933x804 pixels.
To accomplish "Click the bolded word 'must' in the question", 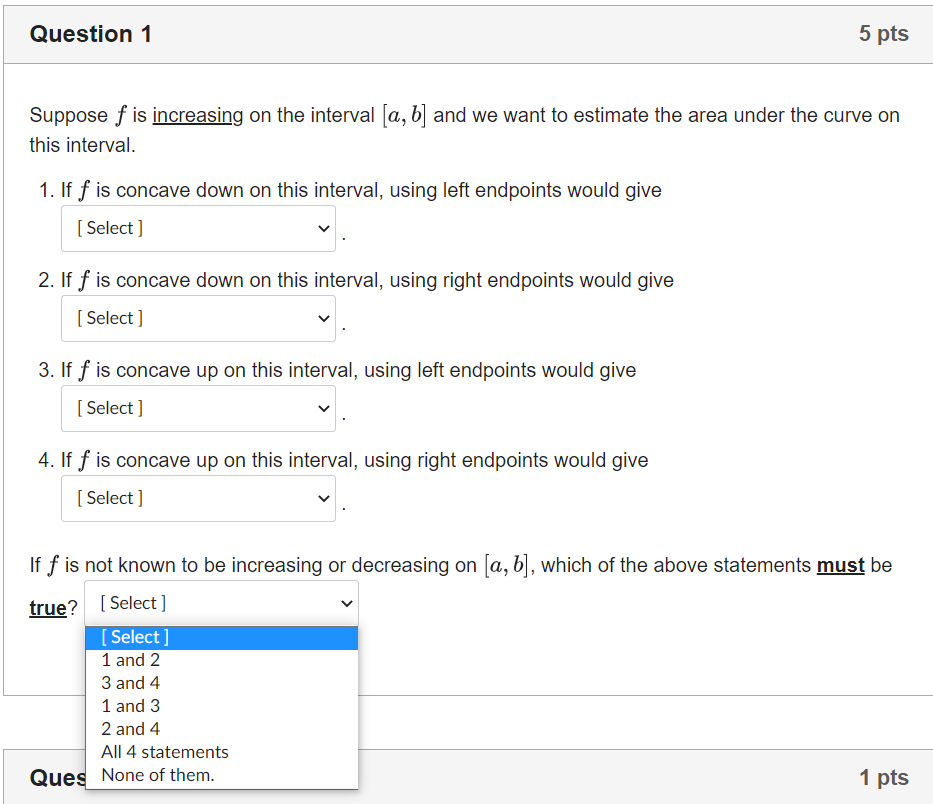I will pos(840,565).
